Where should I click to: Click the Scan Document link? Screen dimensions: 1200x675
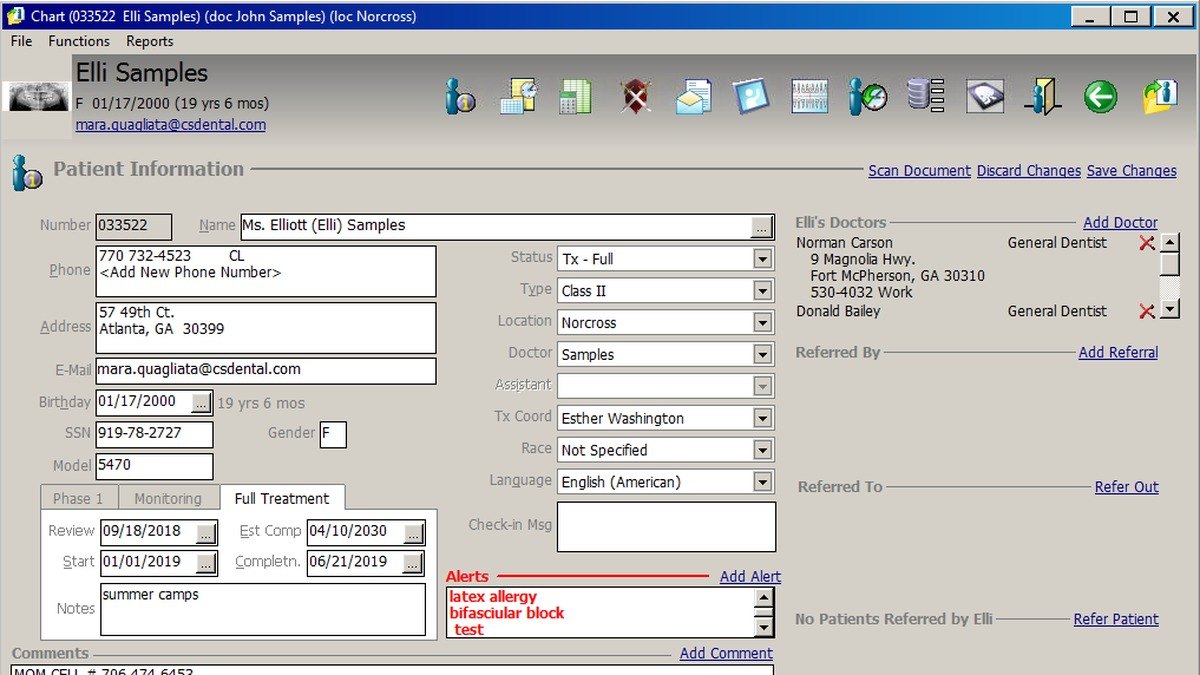tap(919, 171)
